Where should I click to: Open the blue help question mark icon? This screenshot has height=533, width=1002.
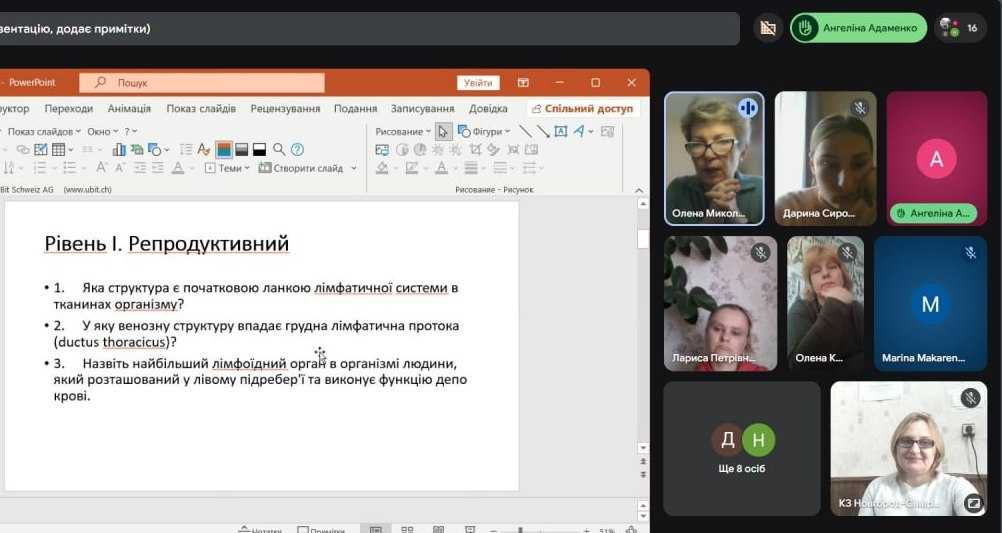(297, 150)
